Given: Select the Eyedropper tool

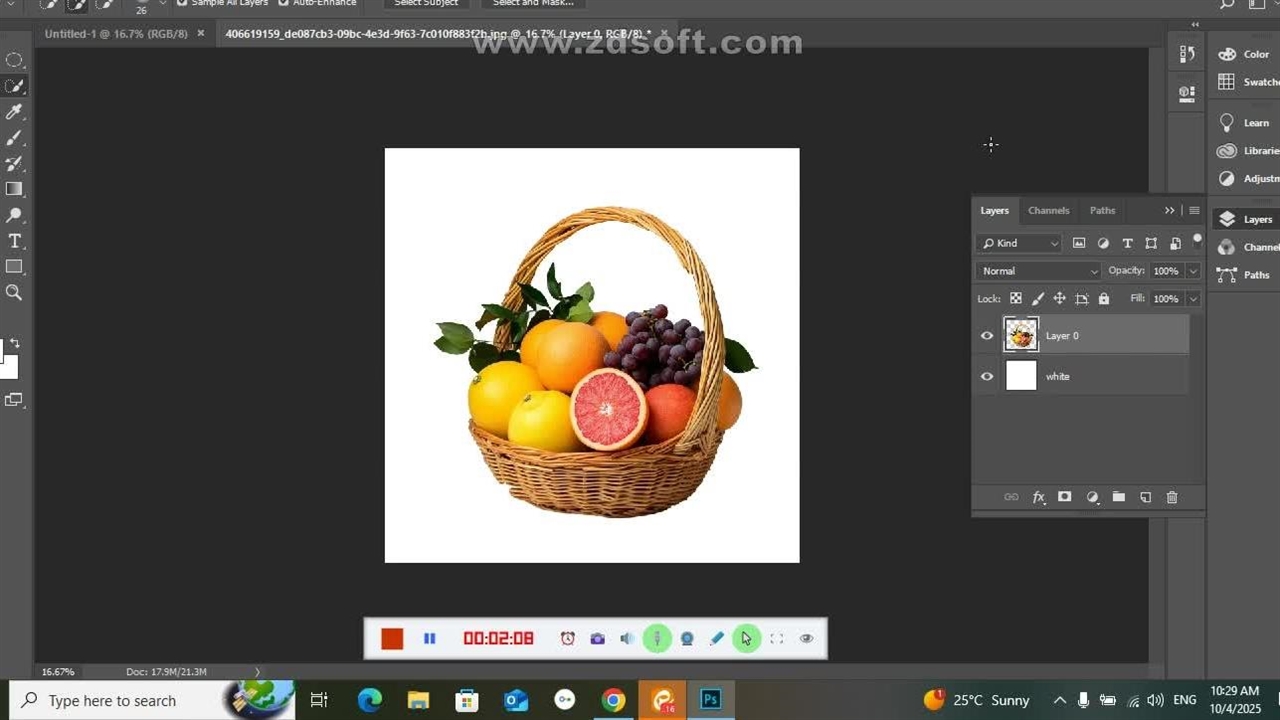Looking at the screenshot, I should click(x=14, y=112).
